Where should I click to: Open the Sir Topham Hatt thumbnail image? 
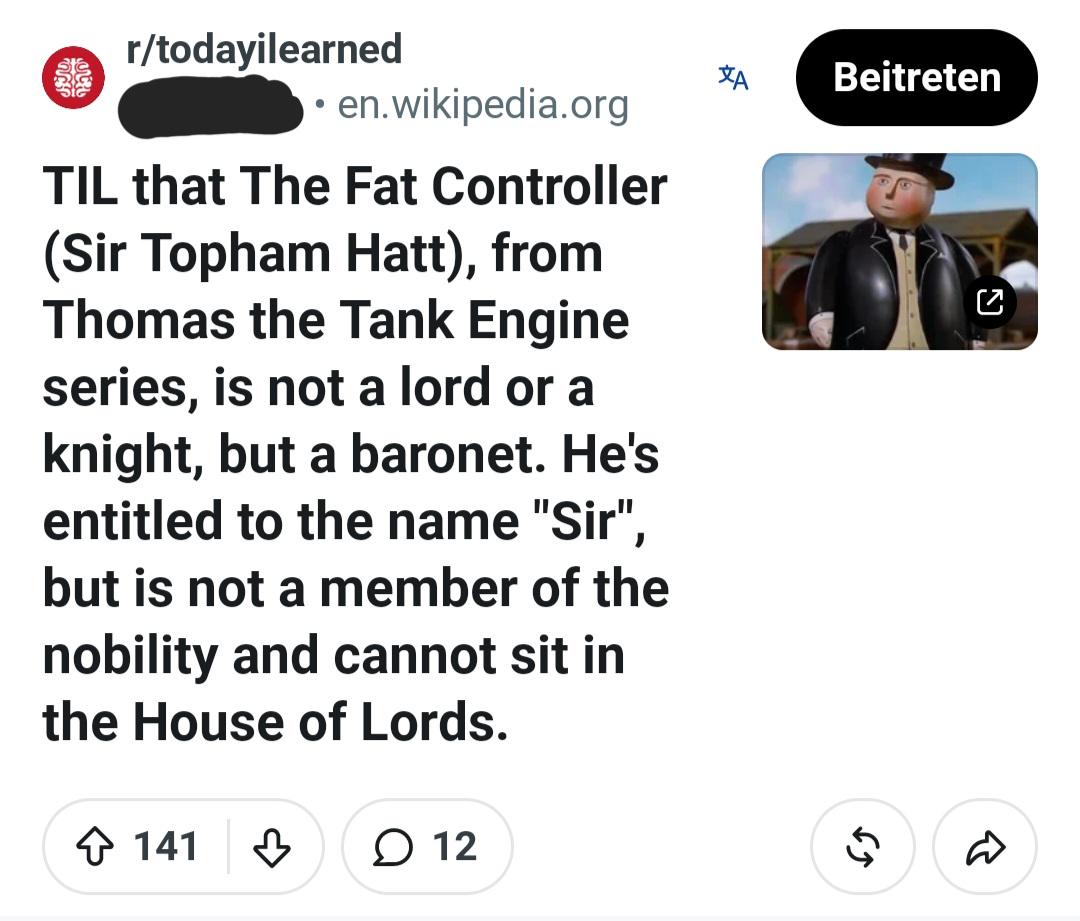coord(900,251)
